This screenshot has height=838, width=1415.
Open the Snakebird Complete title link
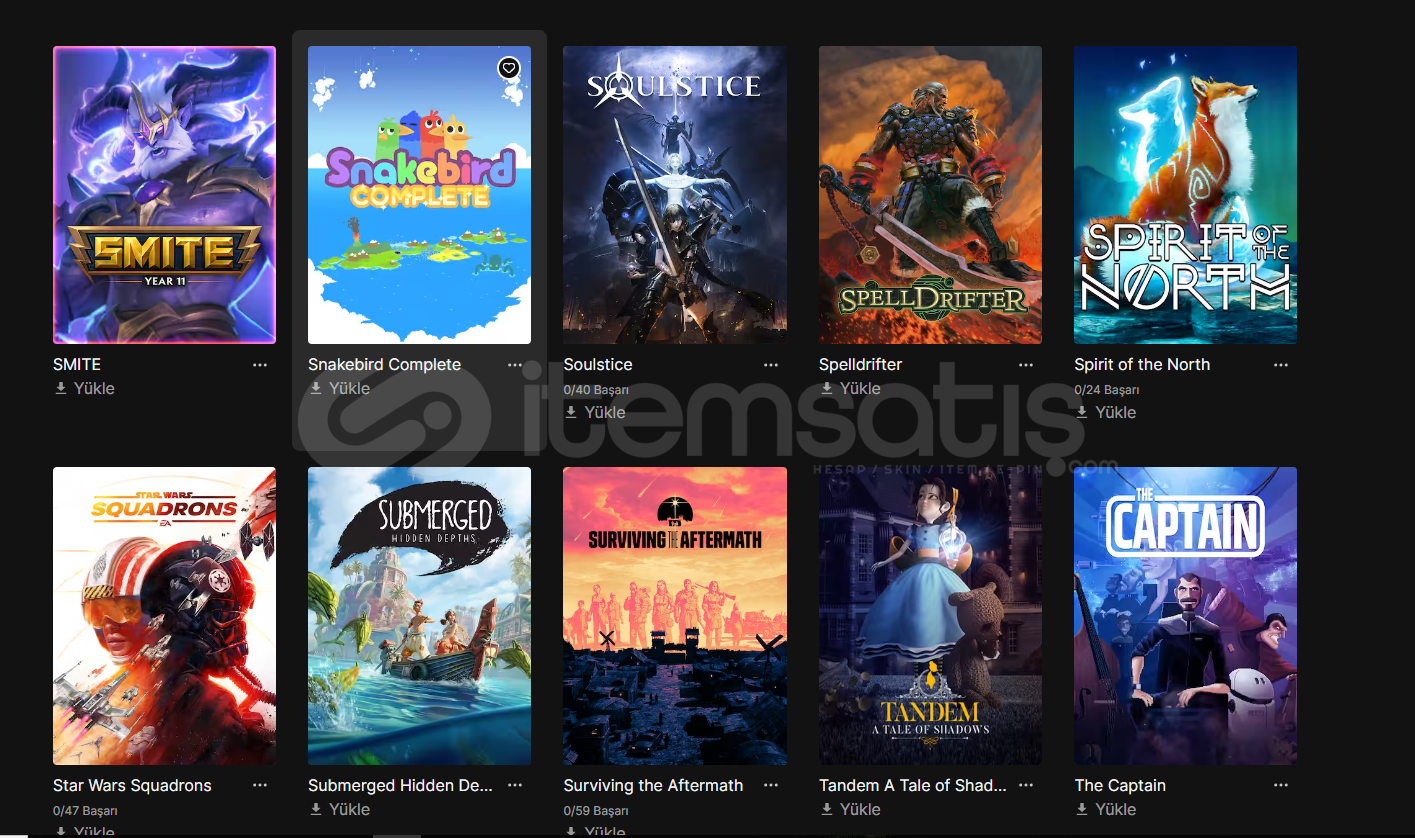coord(384,365)
